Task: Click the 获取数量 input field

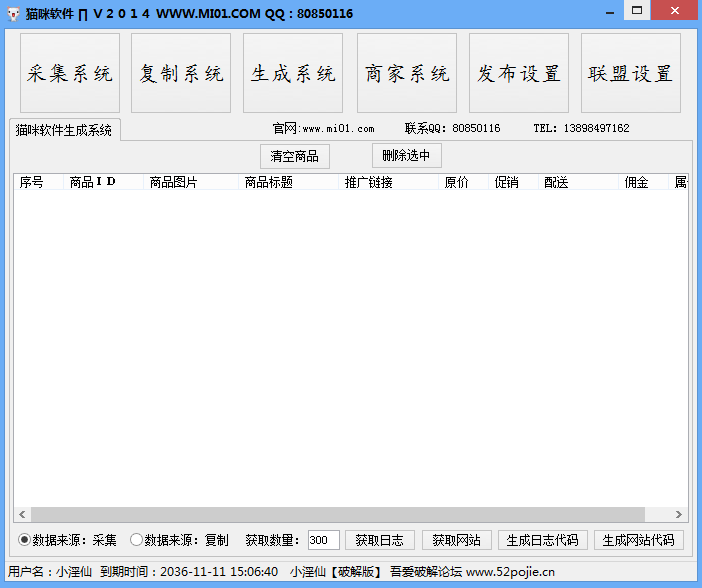Action: pos(323,540)
